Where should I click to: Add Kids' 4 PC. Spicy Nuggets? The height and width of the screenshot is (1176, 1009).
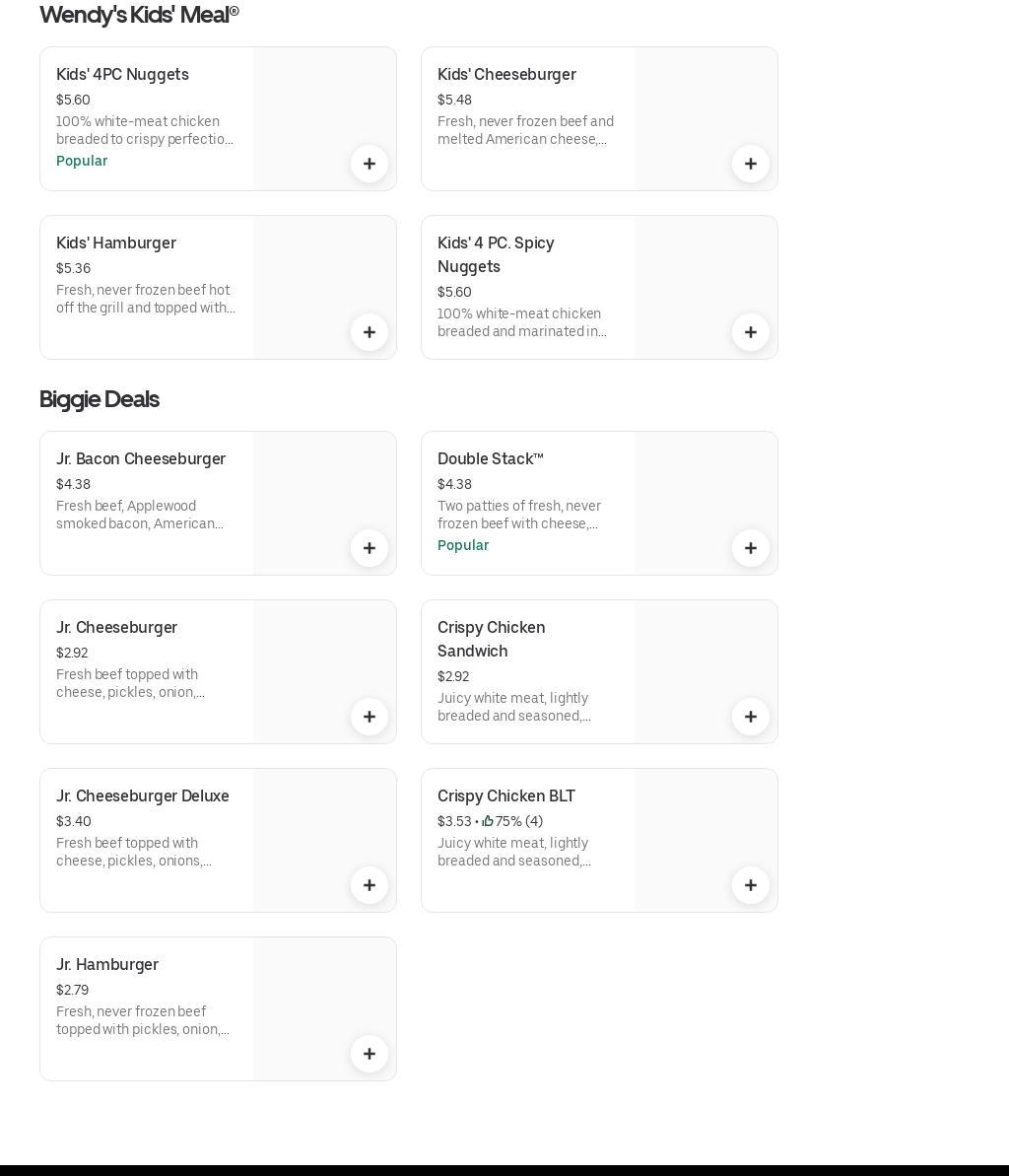coord(751,332)
